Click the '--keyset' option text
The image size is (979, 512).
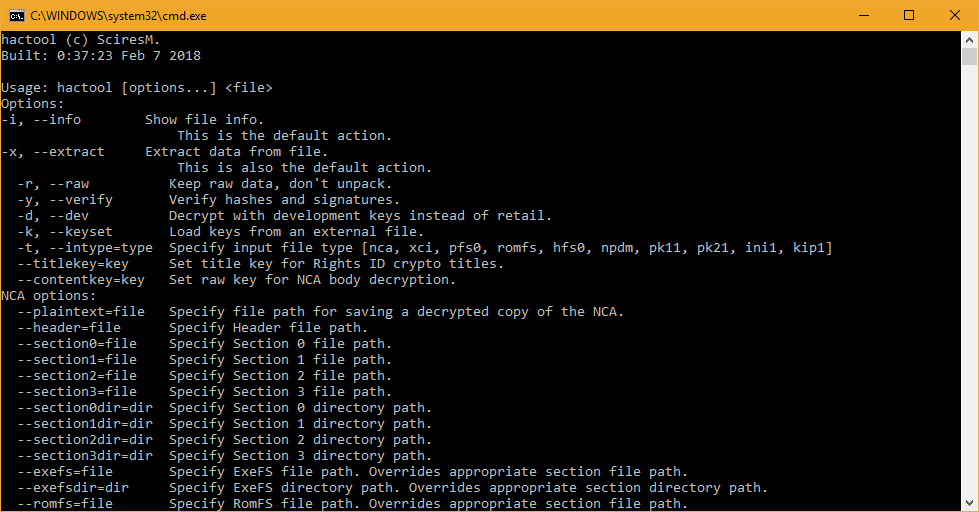coord(81,232)
